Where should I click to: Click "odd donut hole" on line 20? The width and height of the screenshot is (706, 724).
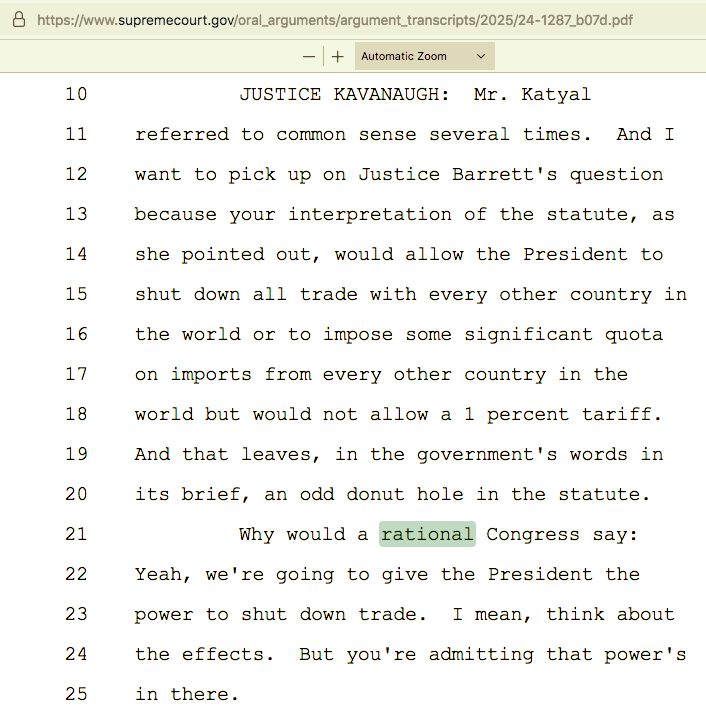pos(381,495)
